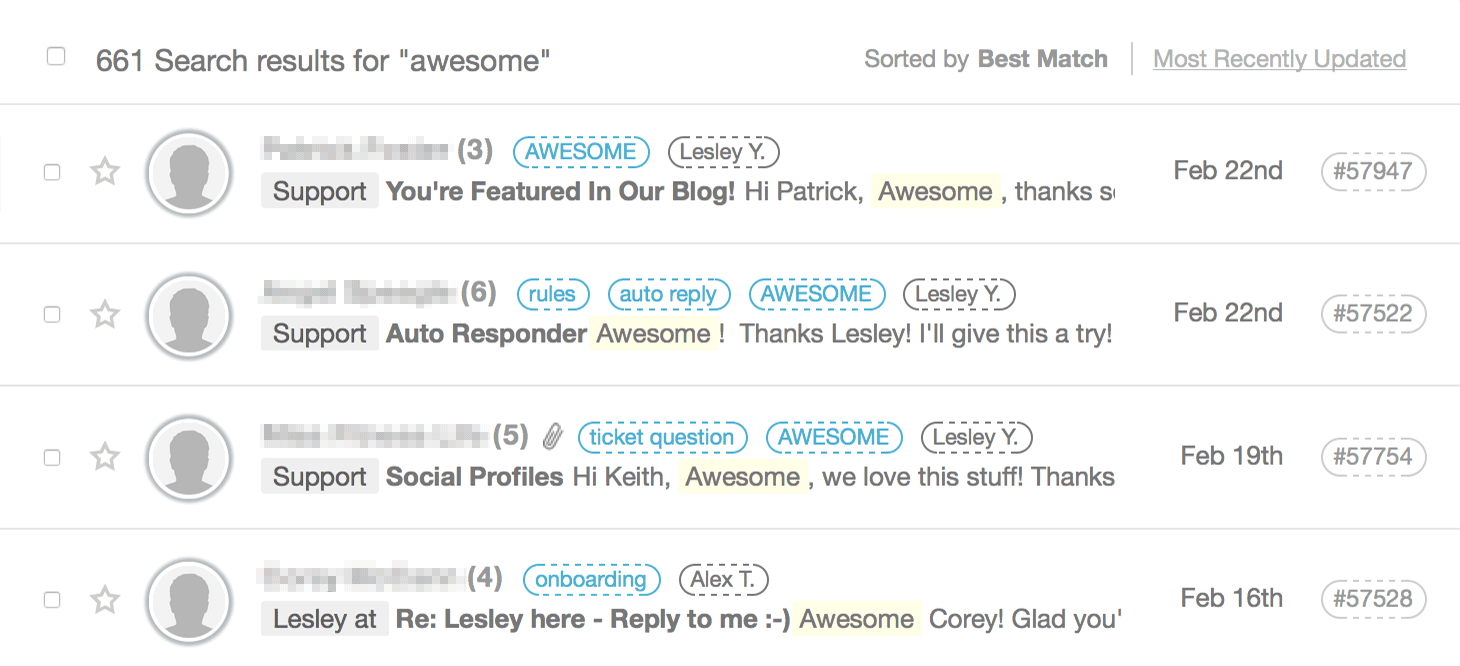Sort results by Most Recently Updated

[1279, 59]
